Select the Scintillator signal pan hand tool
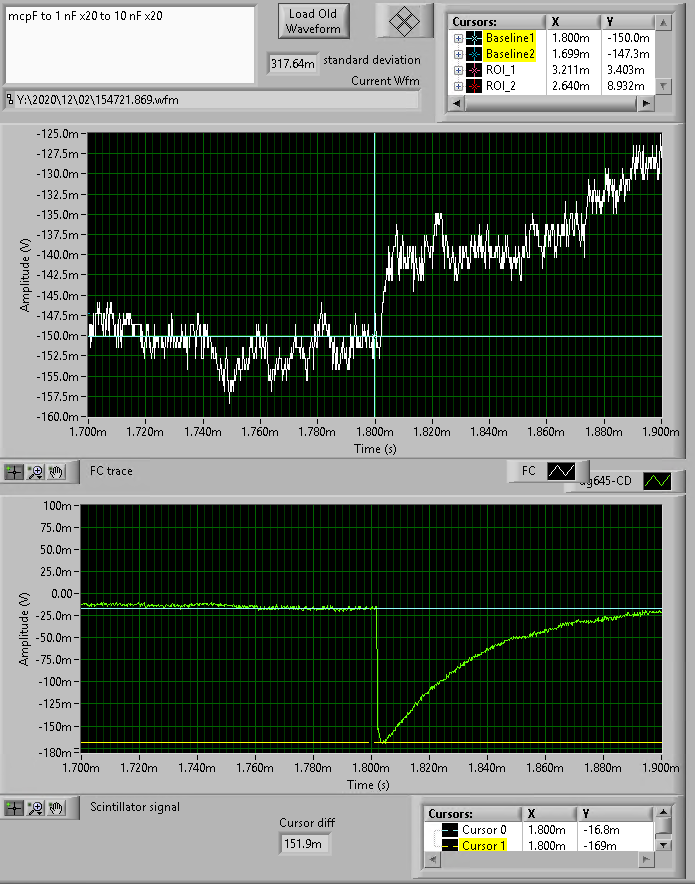Image resolution: width=695 pixels, height=884 pixels. [56, 808]
